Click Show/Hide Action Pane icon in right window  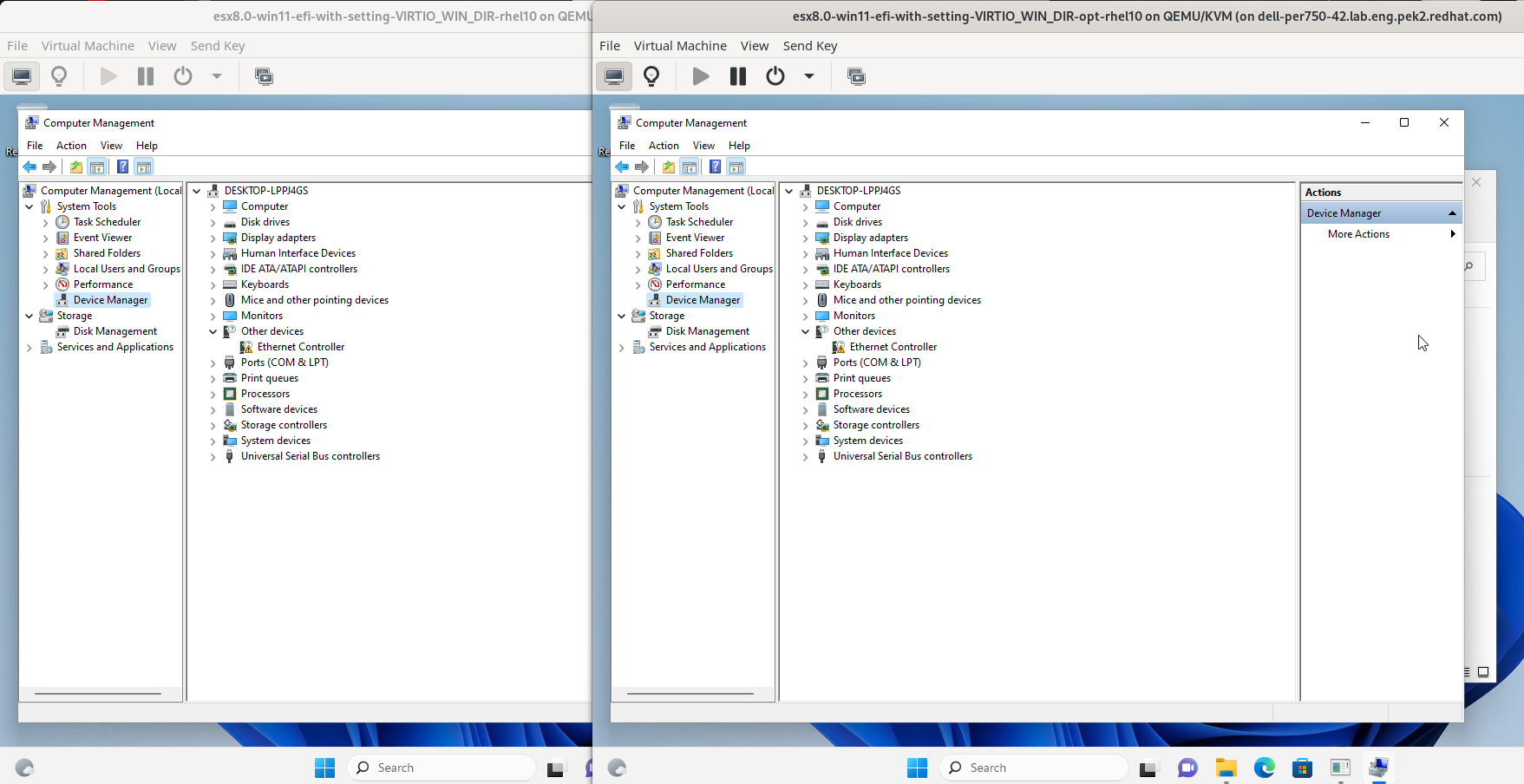point(736,167)
